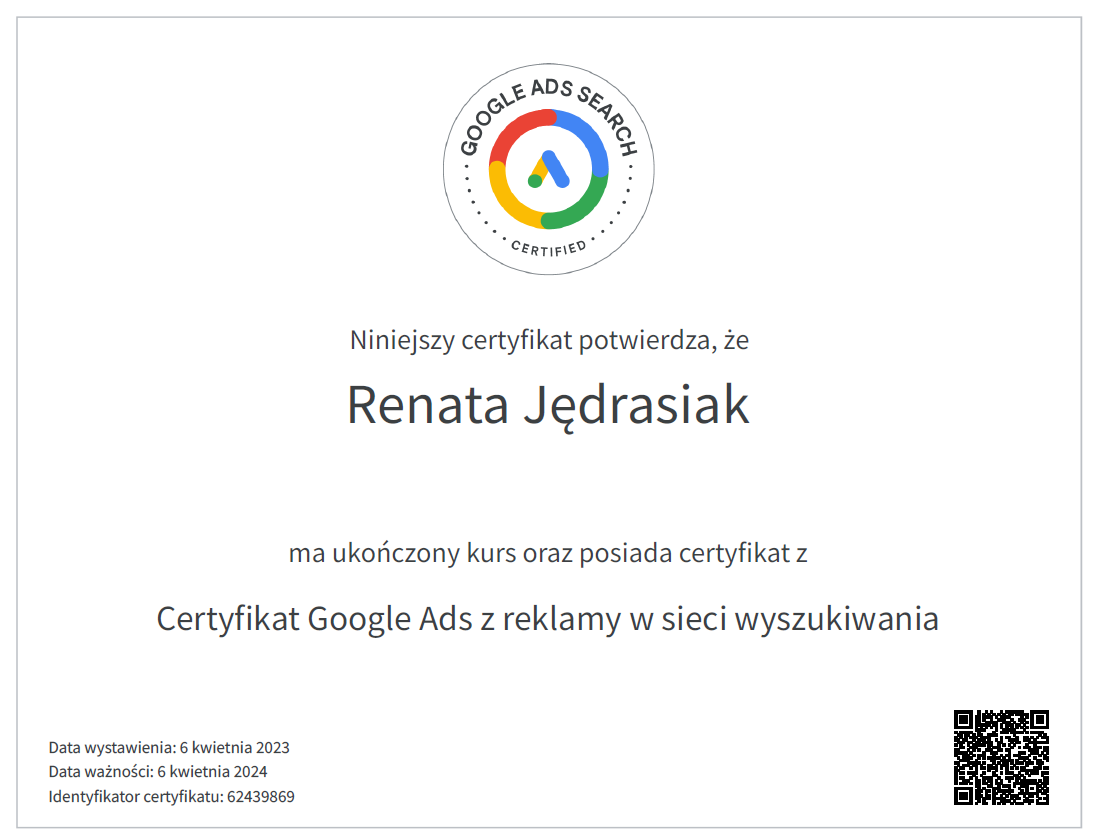Click the QR code on the certificate
The image size is (1095, 837).
(x=1001, y=757)
